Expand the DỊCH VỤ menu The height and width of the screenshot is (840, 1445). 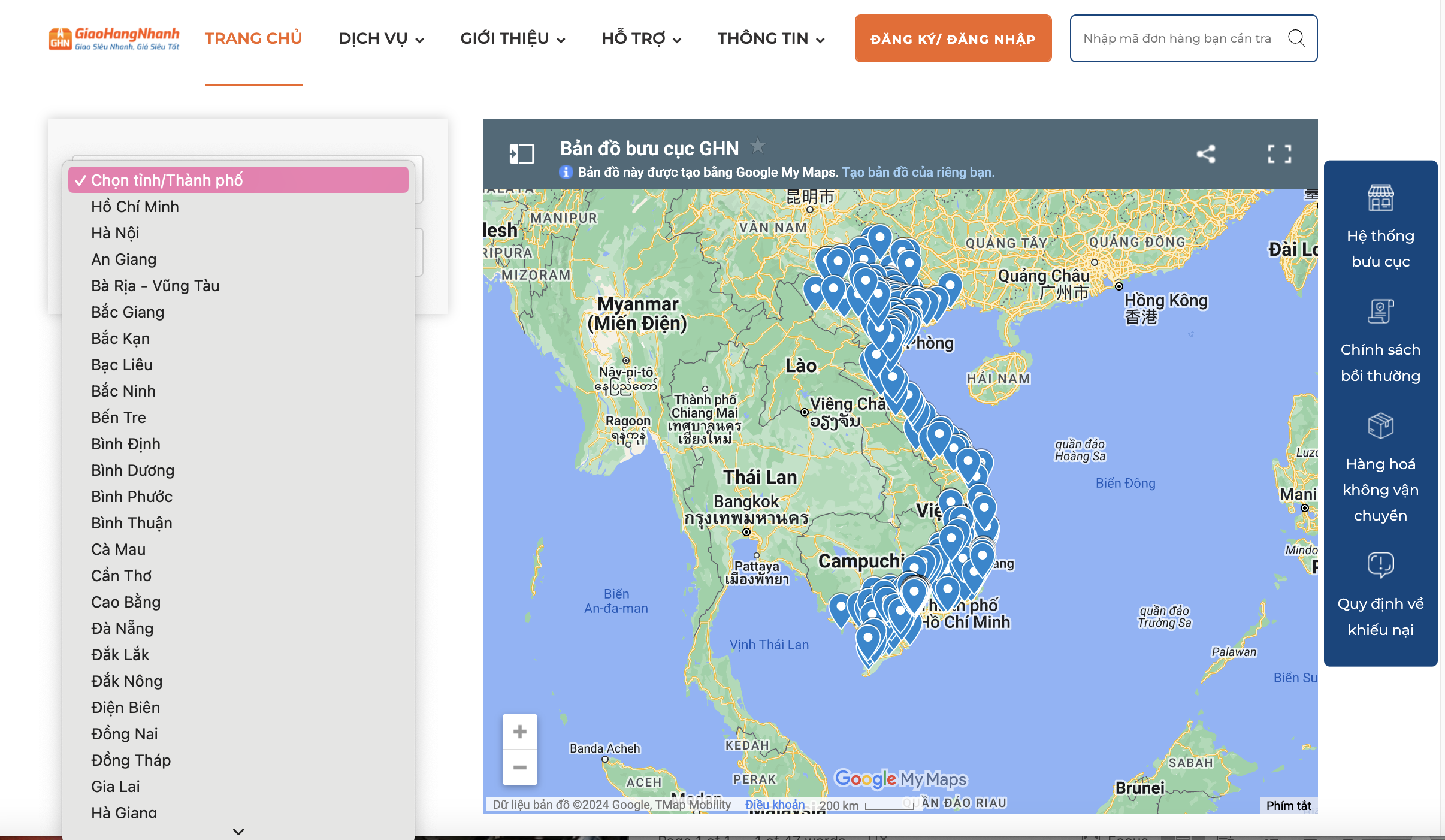click(x=381, y=38)
